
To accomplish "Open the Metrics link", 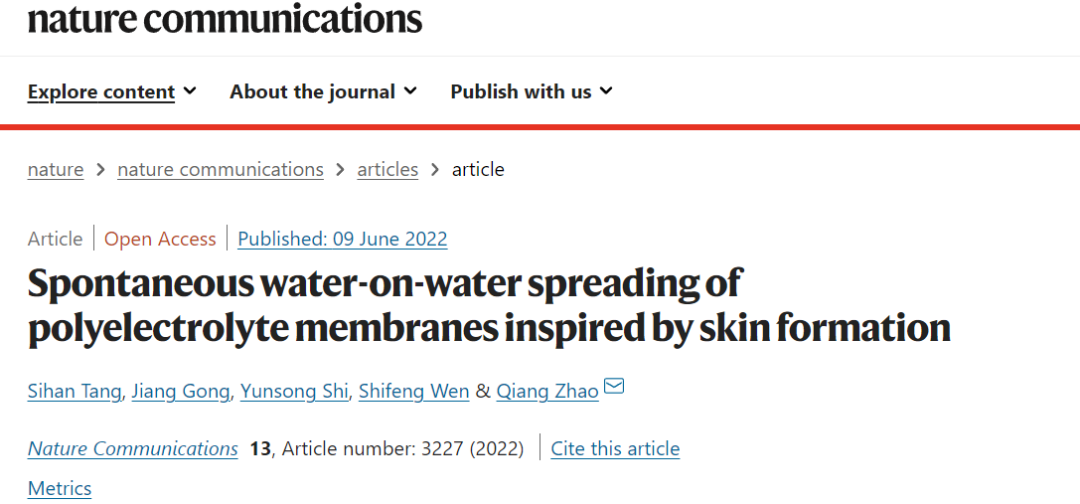I will [x=60, y=489].
